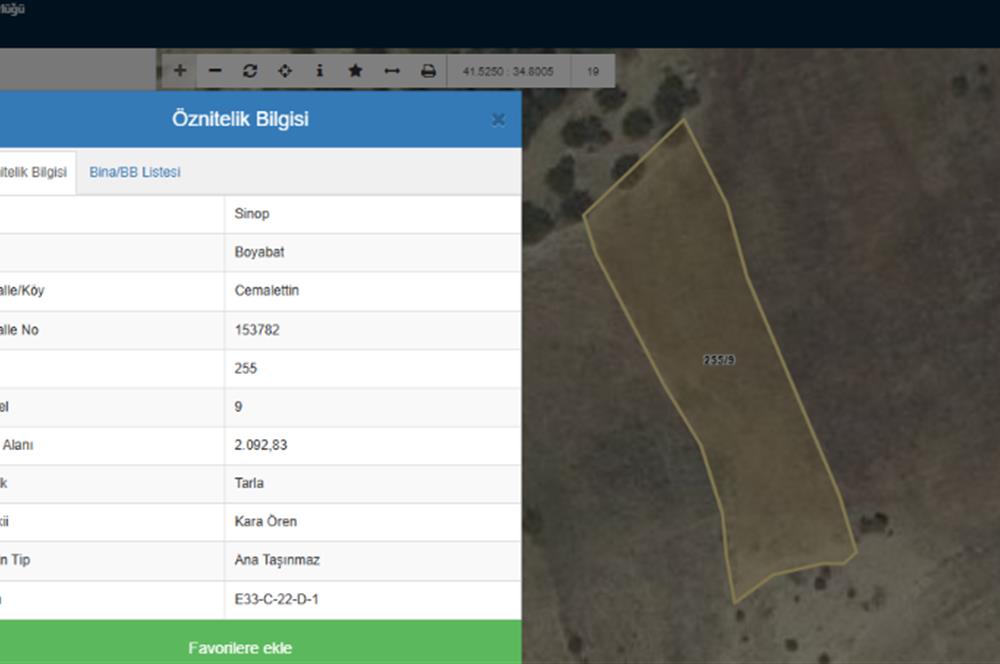Viewport: 1000px width, 664px height.
Task: Zoom in with the plus toolbar icon
Action: [x=180, y=71]
